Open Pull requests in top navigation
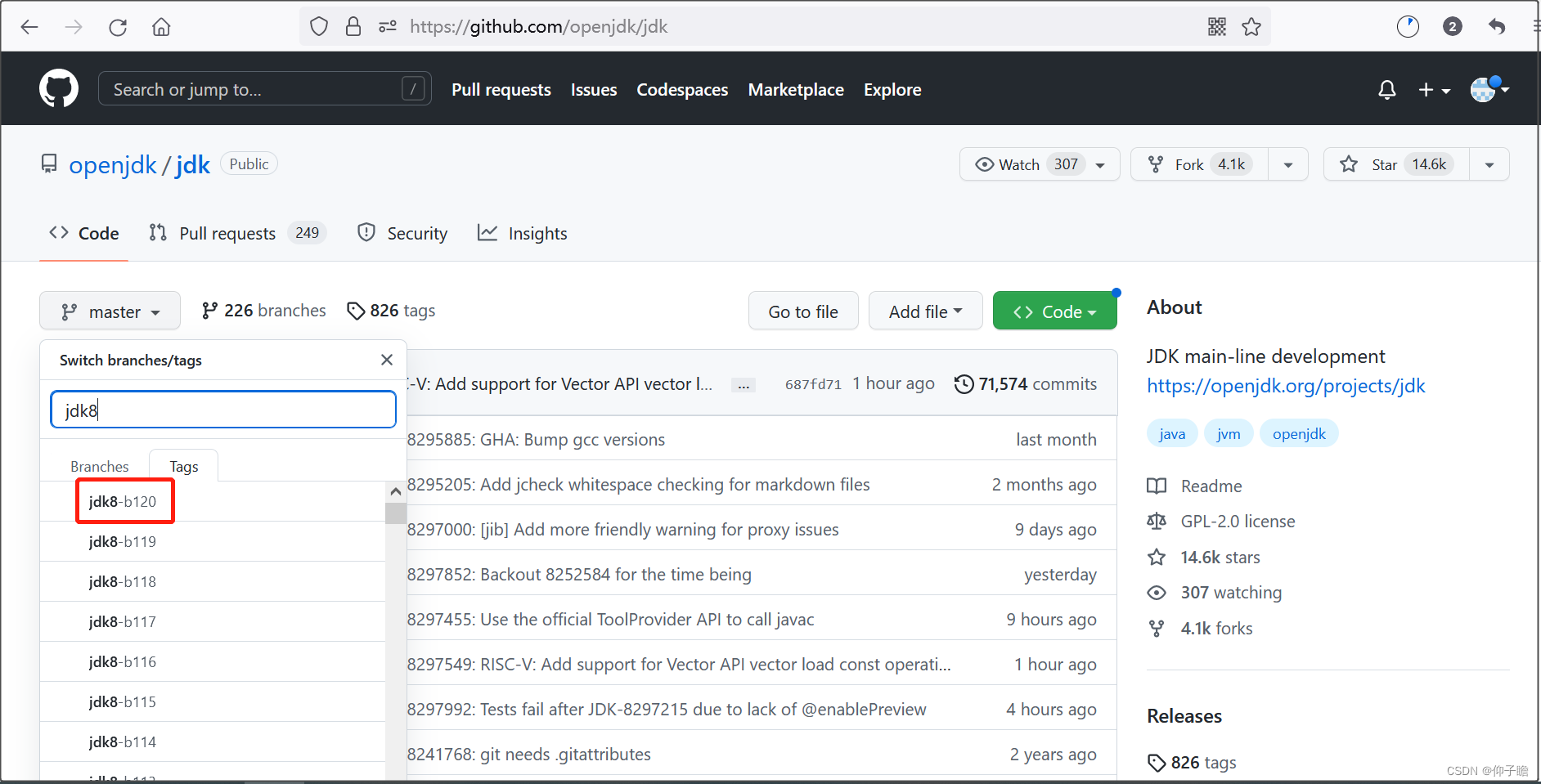Viewport: 1541px width, 784px height. pos(501,90)
